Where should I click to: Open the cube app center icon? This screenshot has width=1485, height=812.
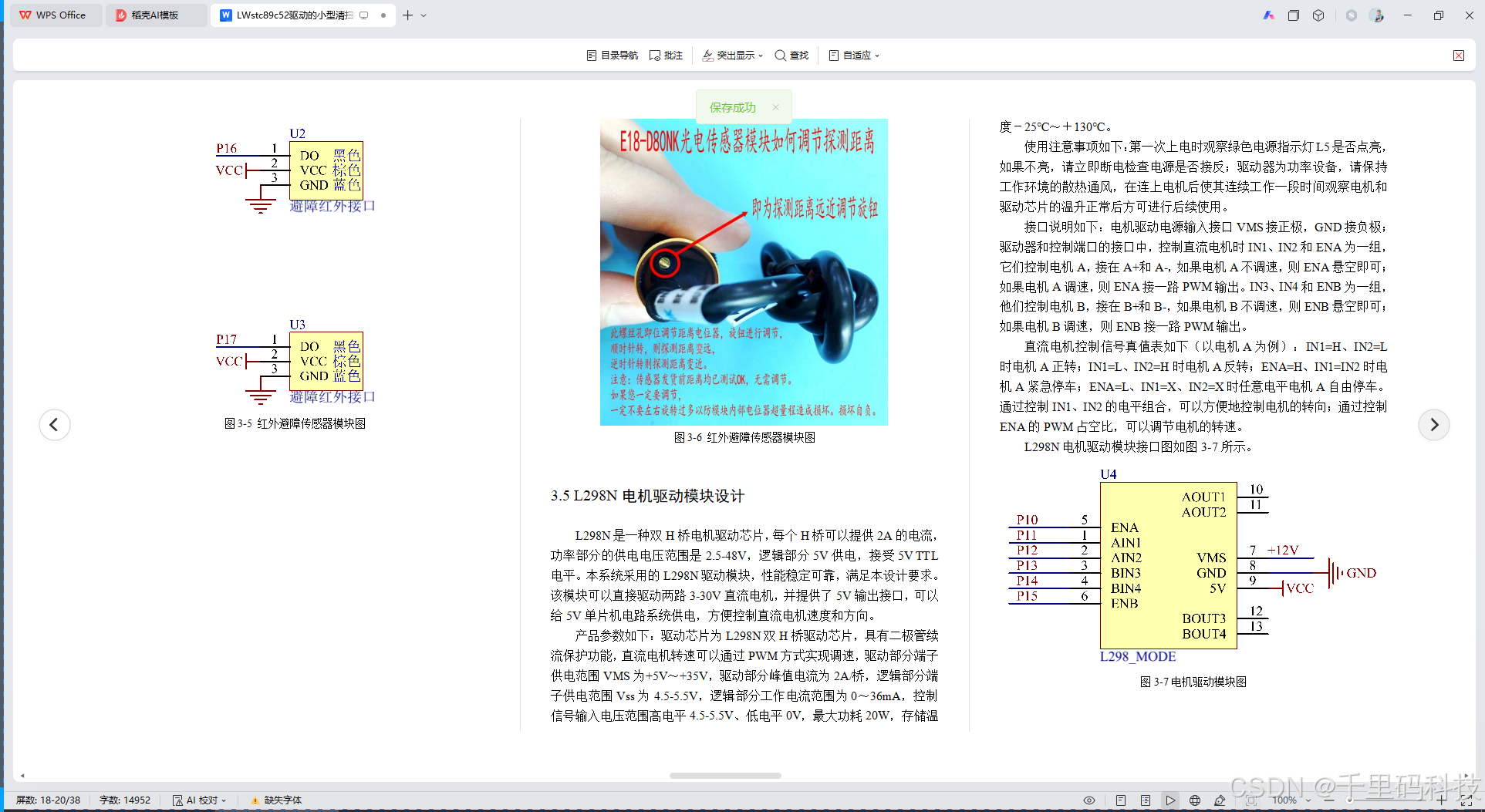tap(1318, 15)
